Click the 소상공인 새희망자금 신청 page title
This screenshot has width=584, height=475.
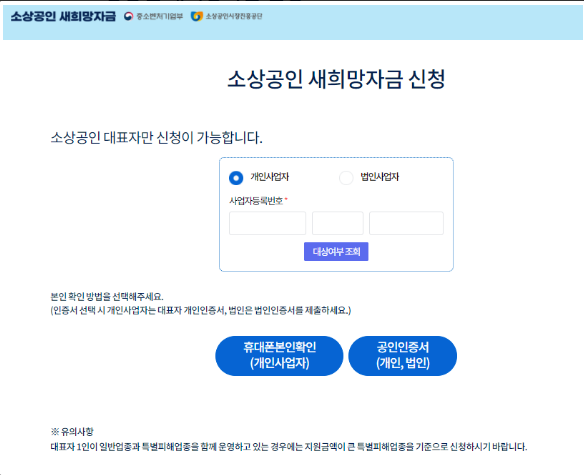point(336,79)
